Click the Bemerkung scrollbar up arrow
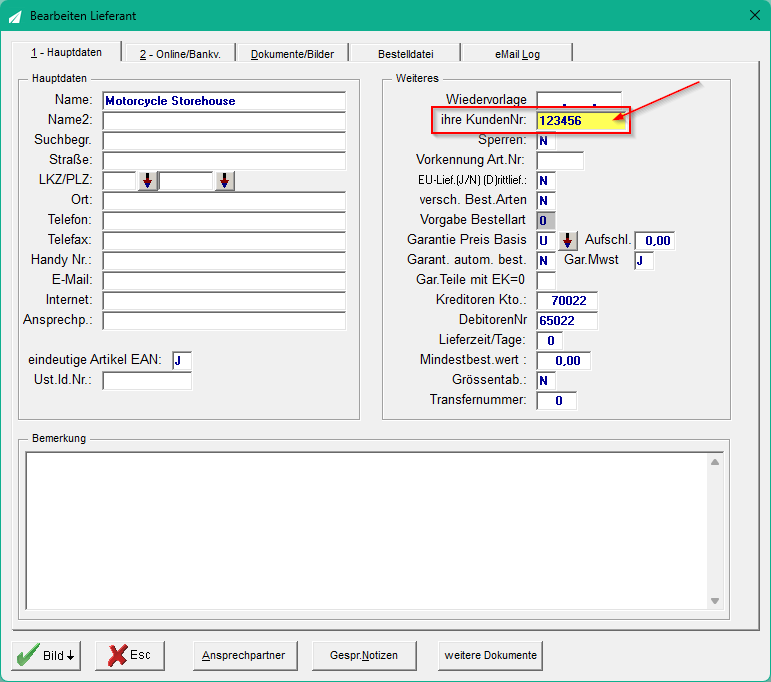 pyautogui.click(x=715, y=462)
